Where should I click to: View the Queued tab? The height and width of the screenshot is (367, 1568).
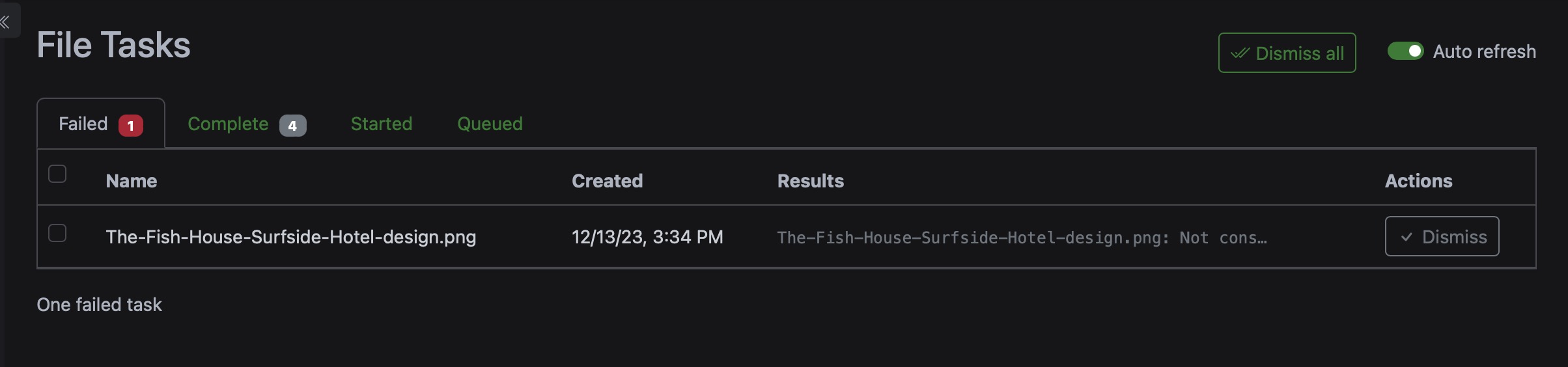tap(490, 124)
